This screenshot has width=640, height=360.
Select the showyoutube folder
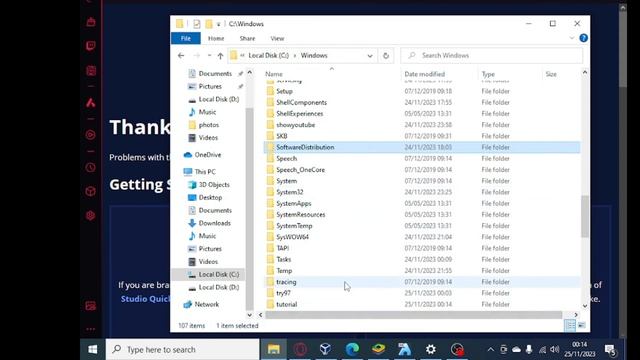(295, 125)
